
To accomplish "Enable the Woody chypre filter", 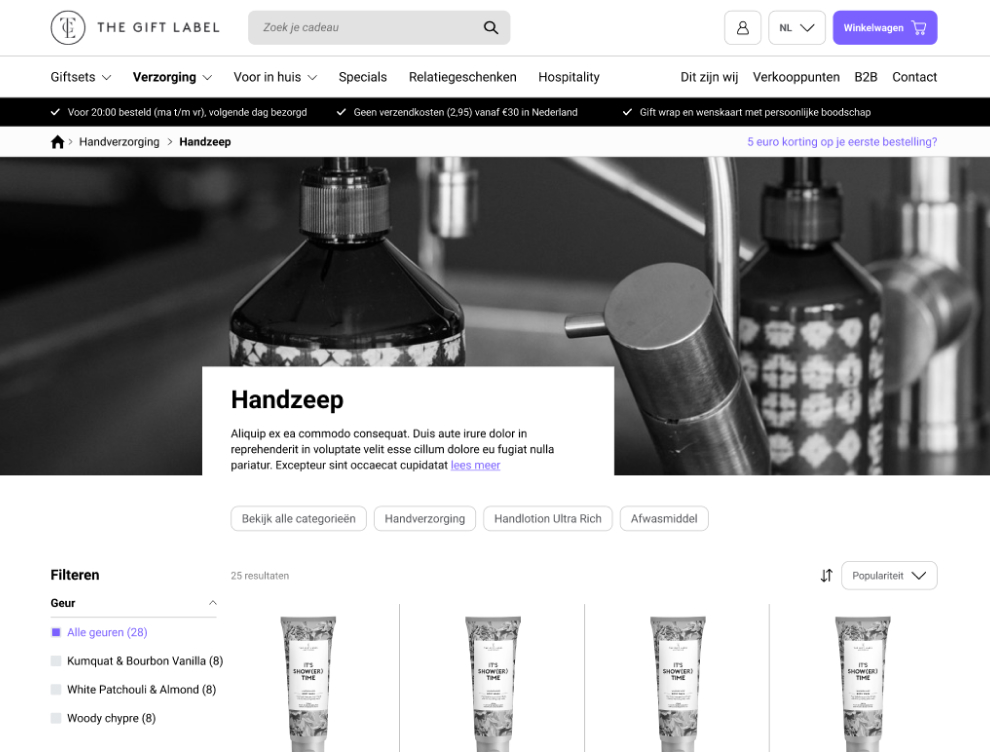I will coord(56,718).
